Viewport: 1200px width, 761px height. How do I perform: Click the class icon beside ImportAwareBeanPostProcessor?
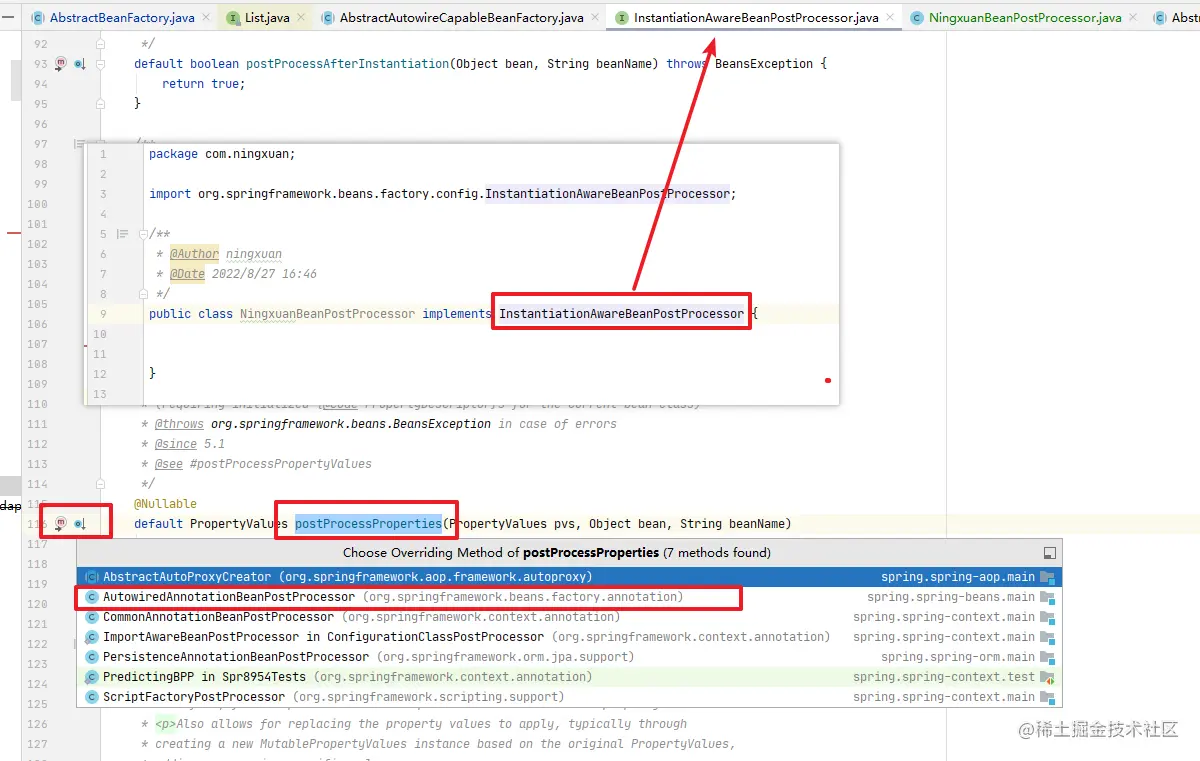[92, 637]
